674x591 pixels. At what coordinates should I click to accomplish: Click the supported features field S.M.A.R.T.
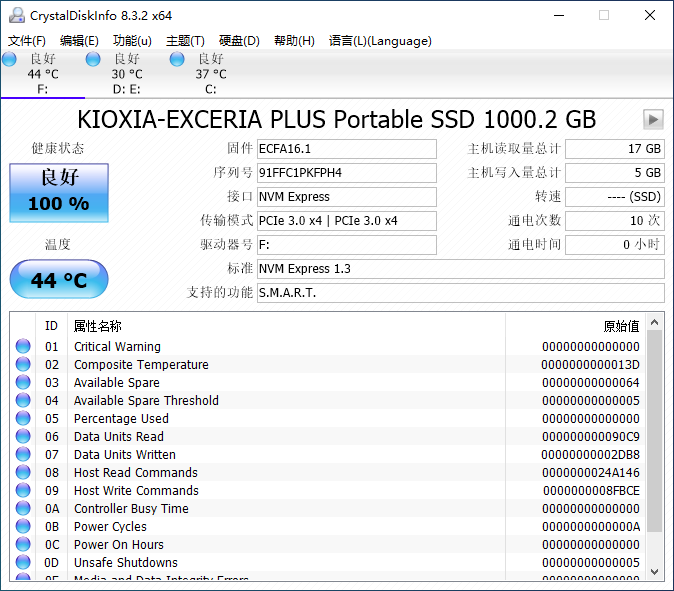pyautogui.click(x=461, y=293)
